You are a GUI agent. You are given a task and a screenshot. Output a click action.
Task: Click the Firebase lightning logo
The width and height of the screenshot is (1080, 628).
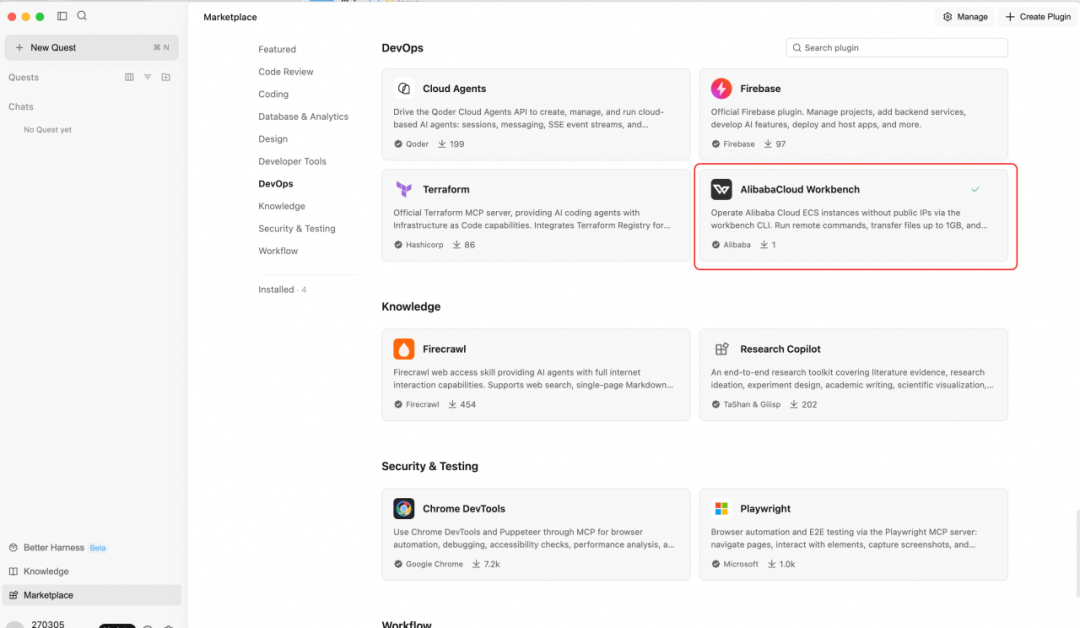(721, 88)
